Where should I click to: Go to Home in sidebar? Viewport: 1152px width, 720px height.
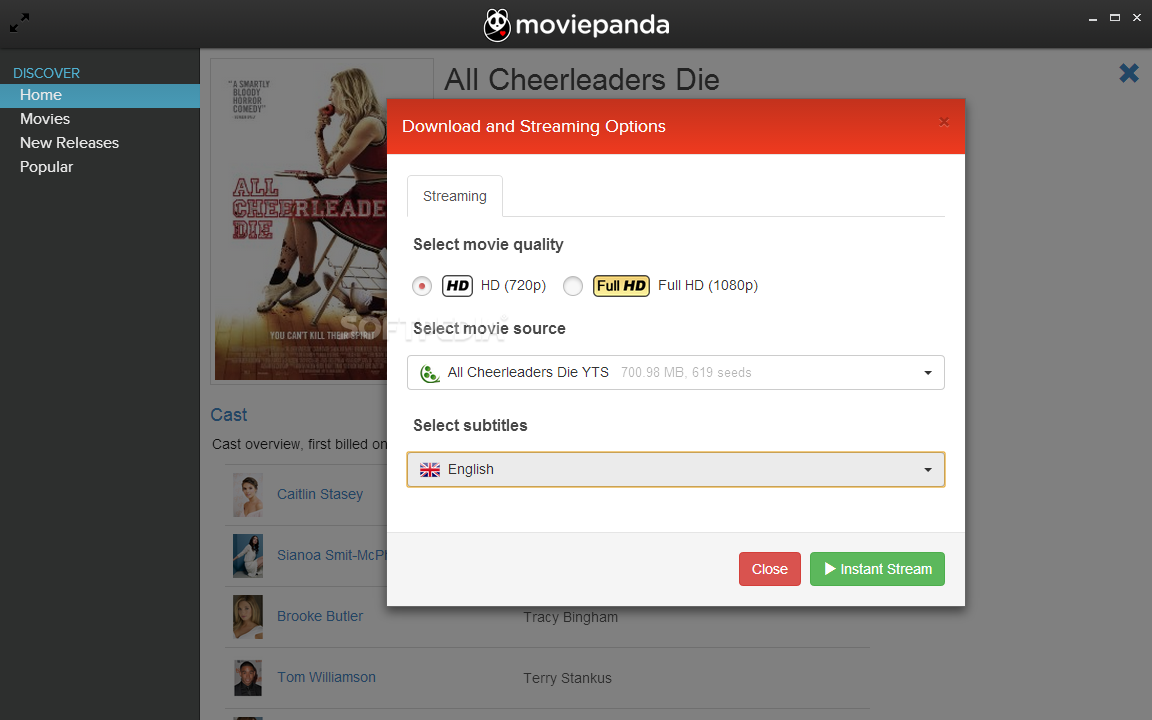click(100, 96)
